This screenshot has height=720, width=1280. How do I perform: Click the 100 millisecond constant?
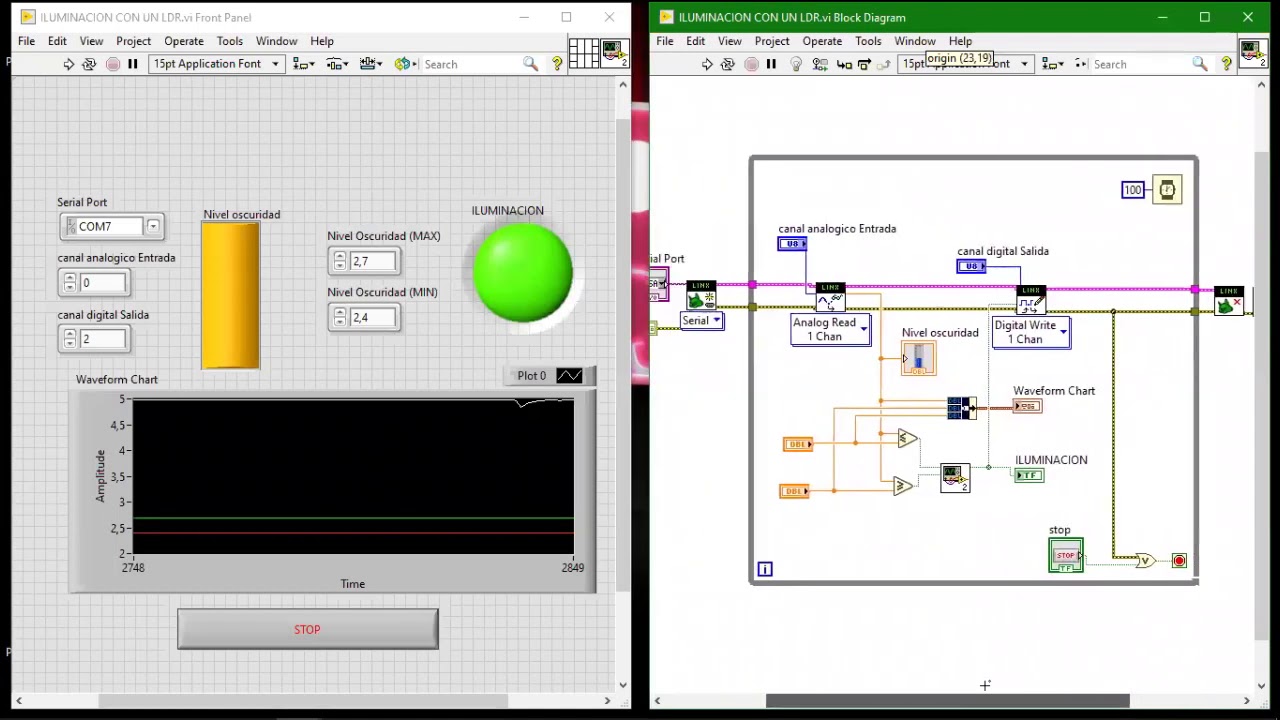pyautogui.click(x=1132, y=190)
